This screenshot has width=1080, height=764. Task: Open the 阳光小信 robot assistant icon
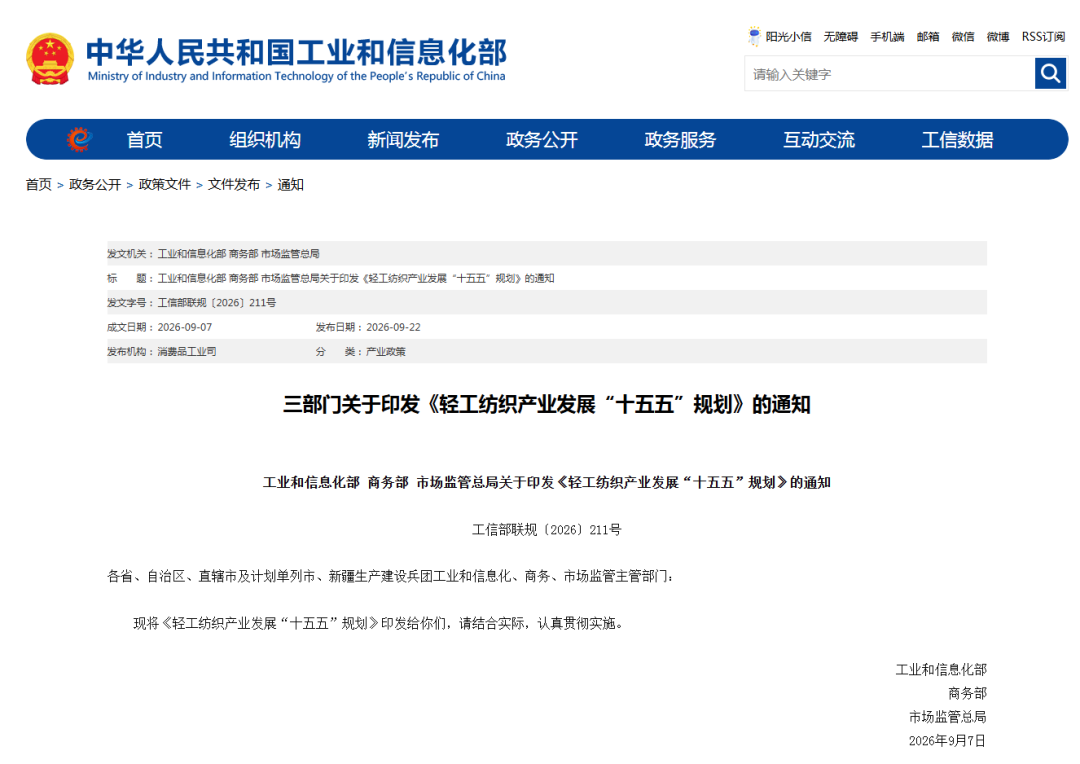(754, 37)
